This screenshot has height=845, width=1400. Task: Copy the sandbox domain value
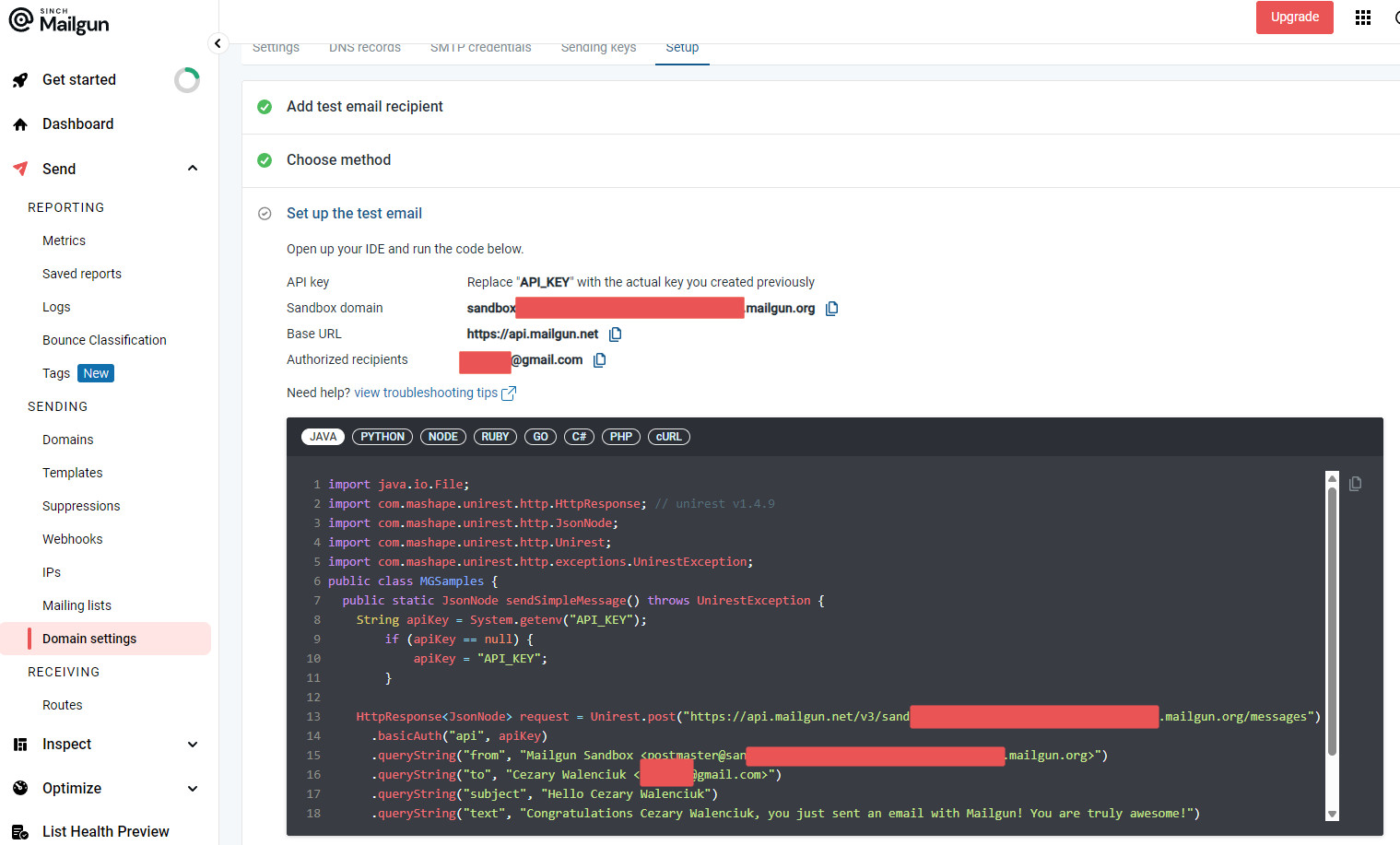(x=831, y=309)
